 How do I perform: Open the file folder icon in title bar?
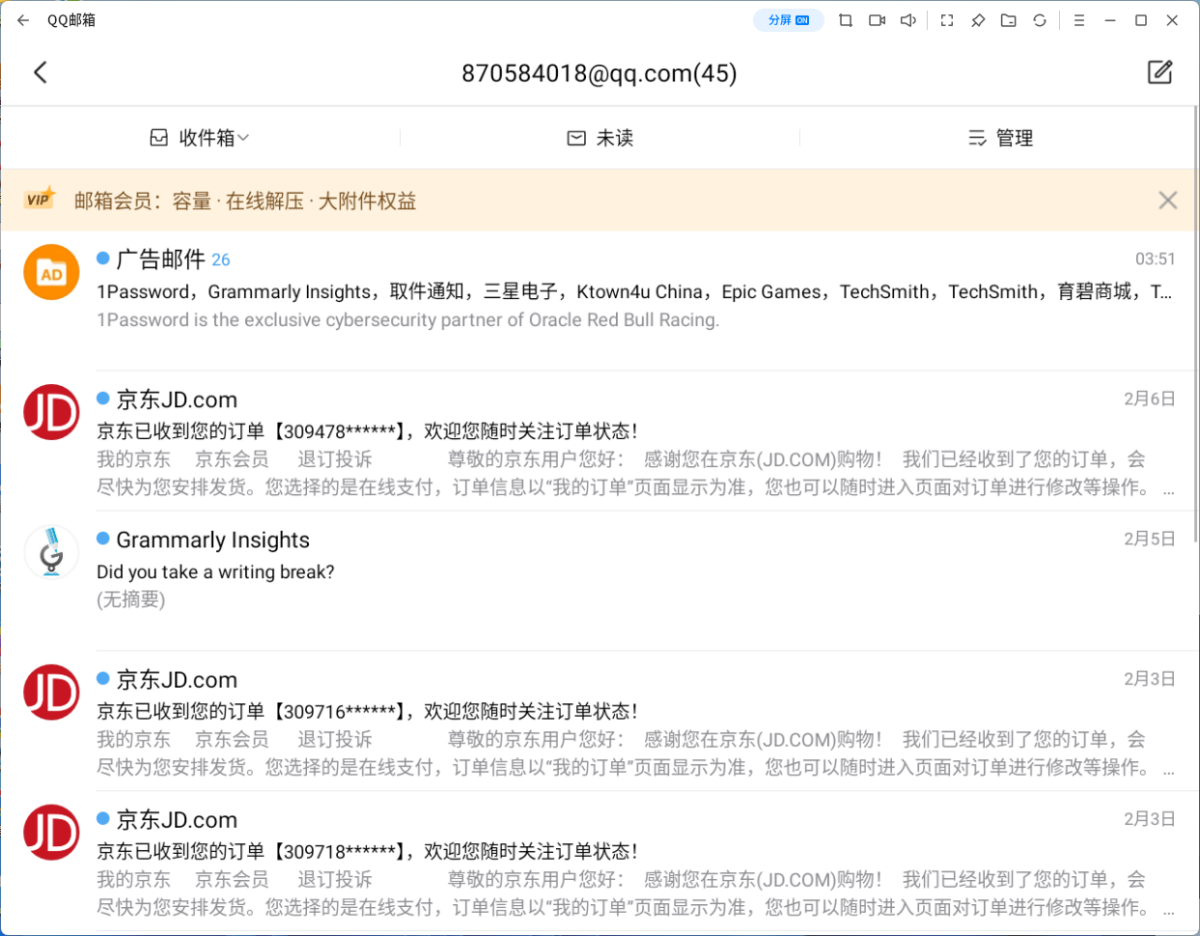[x=1009, y=20]
